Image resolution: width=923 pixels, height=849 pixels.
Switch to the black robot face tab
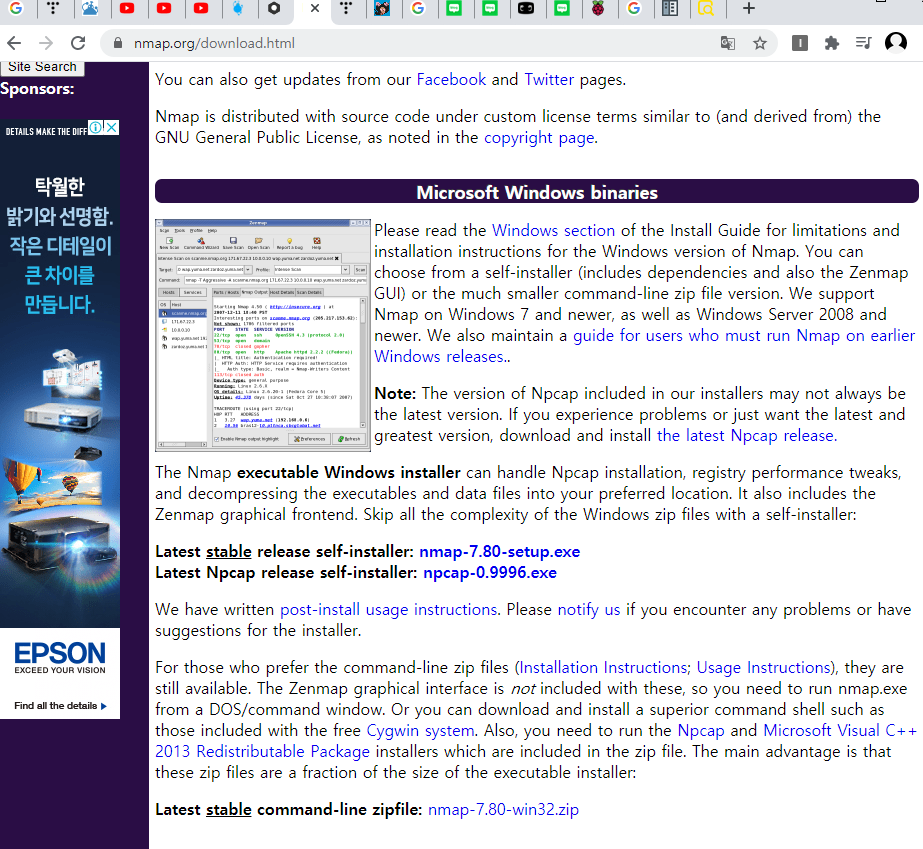(526, 8)
